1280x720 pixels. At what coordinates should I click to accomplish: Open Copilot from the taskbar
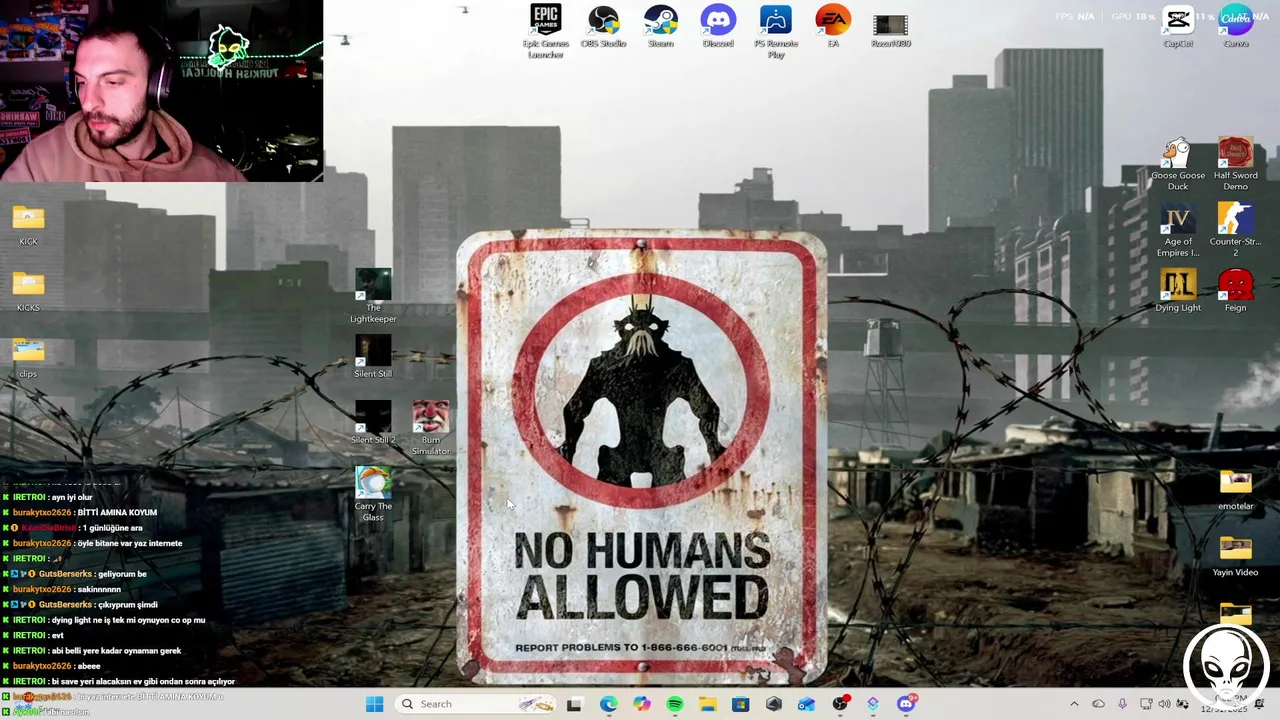[x=641, y=704]
